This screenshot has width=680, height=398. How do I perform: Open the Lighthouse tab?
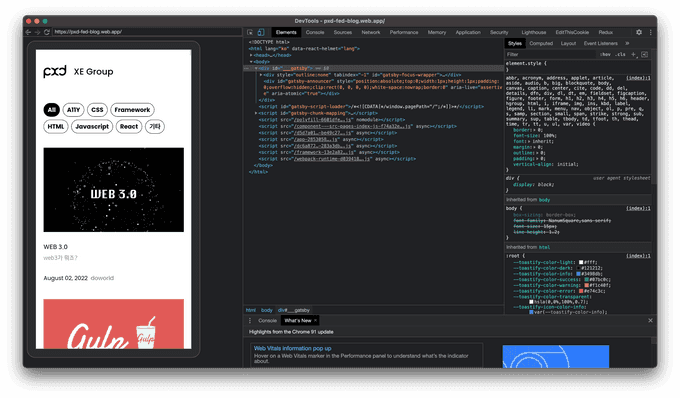[534, 33]
